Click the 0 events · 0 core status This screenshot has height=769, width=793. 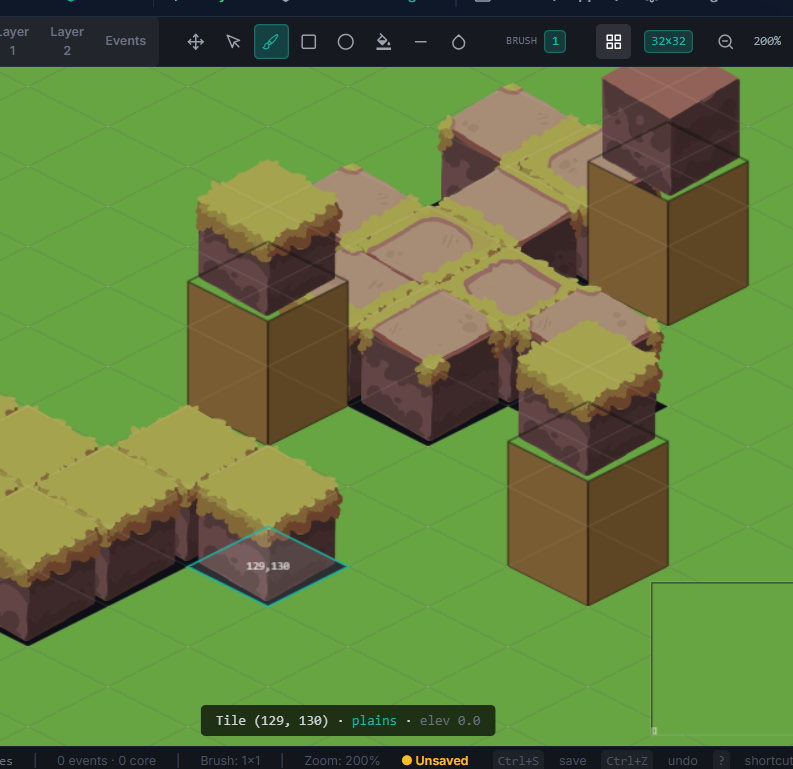point(106,760)
